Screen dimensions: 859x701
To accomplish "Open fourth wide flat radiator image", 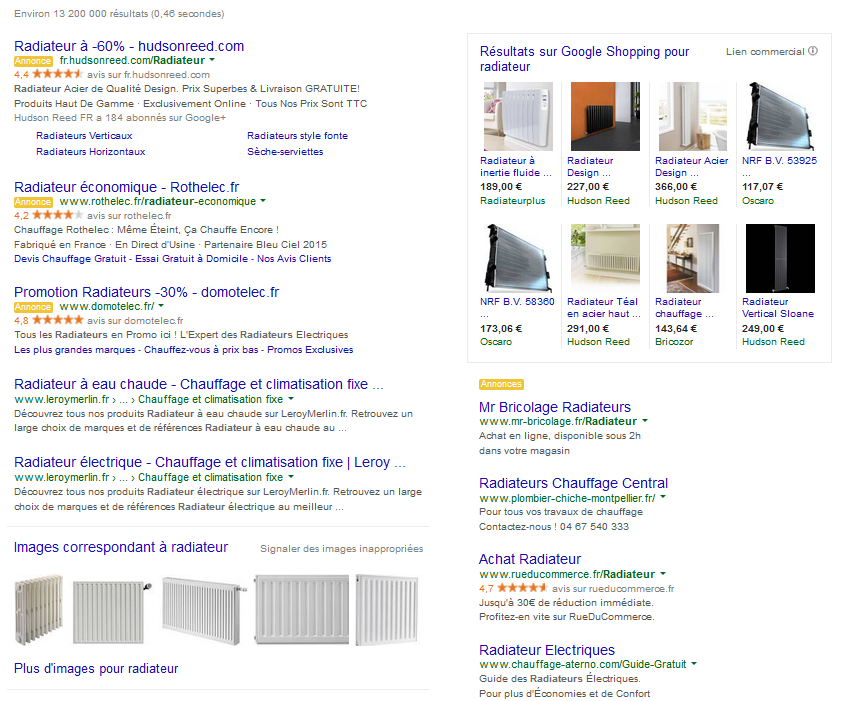I will 301,610.
